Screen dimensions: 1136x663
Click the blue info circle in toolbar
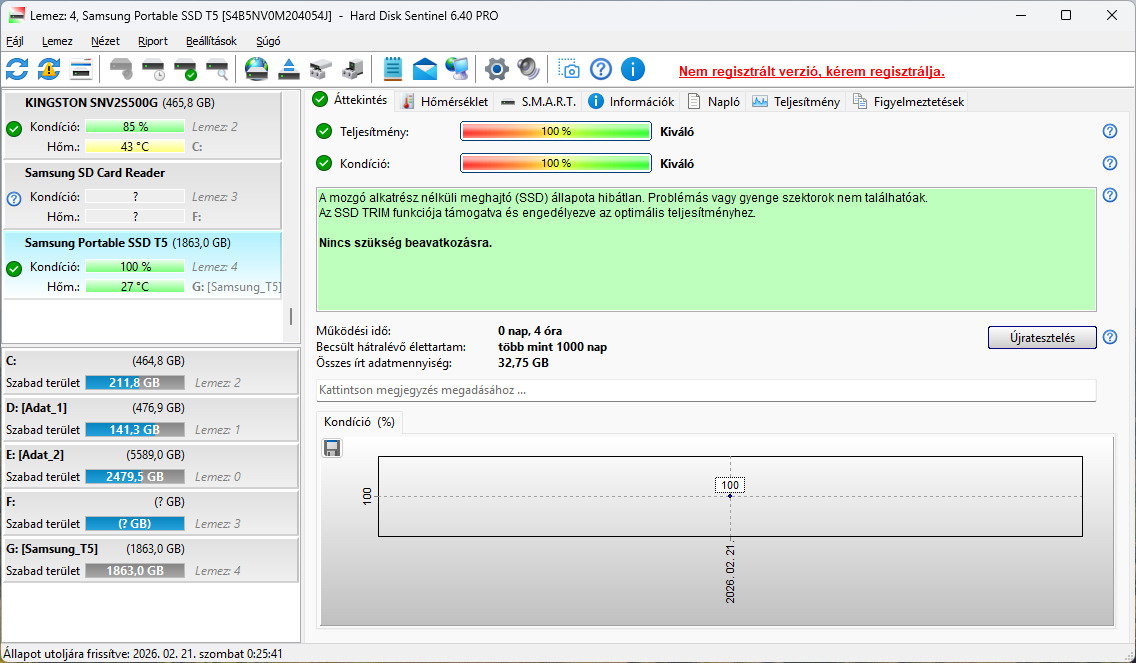(632, 70)
